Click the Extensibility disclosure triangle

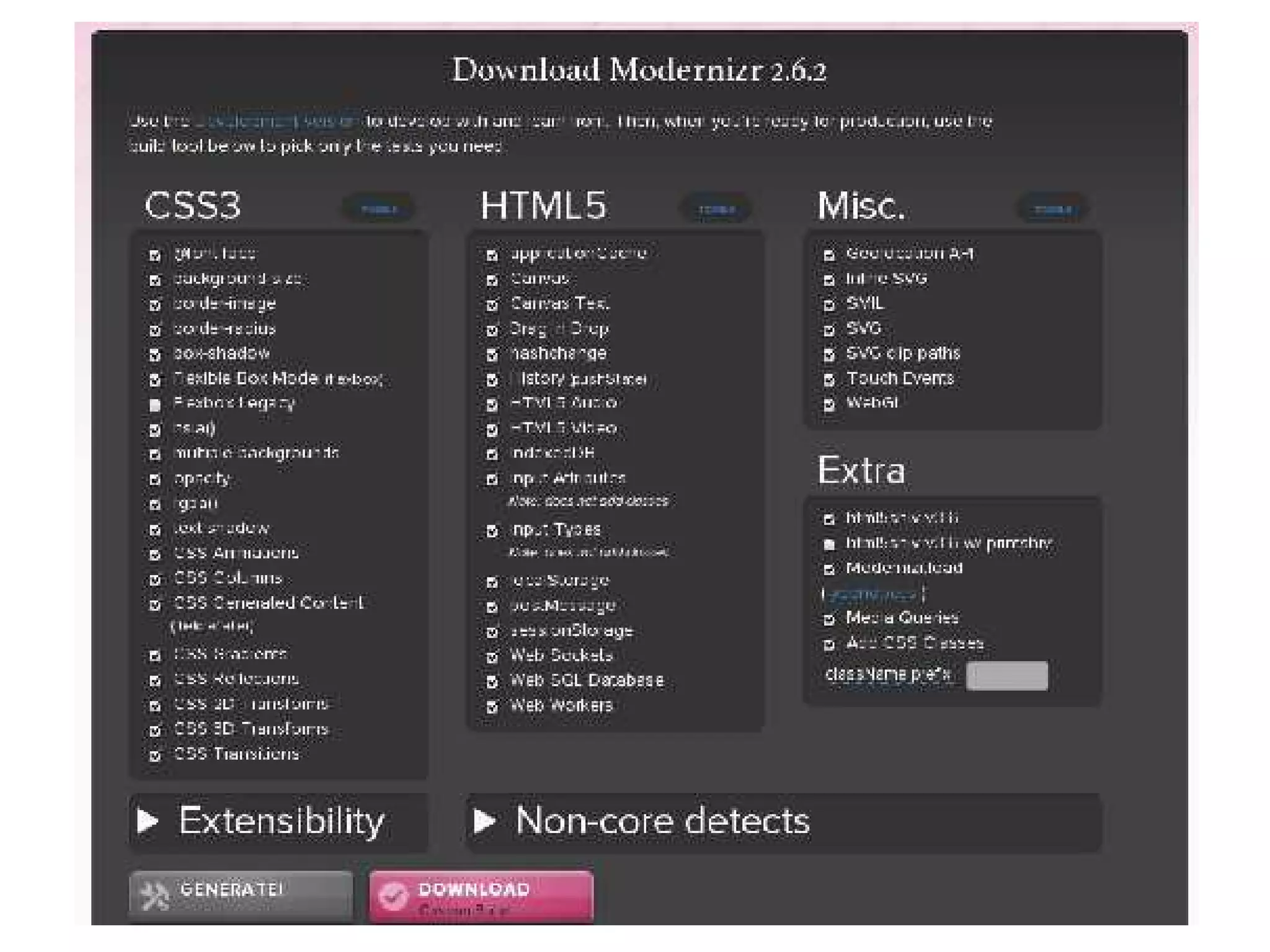[148, 821]
